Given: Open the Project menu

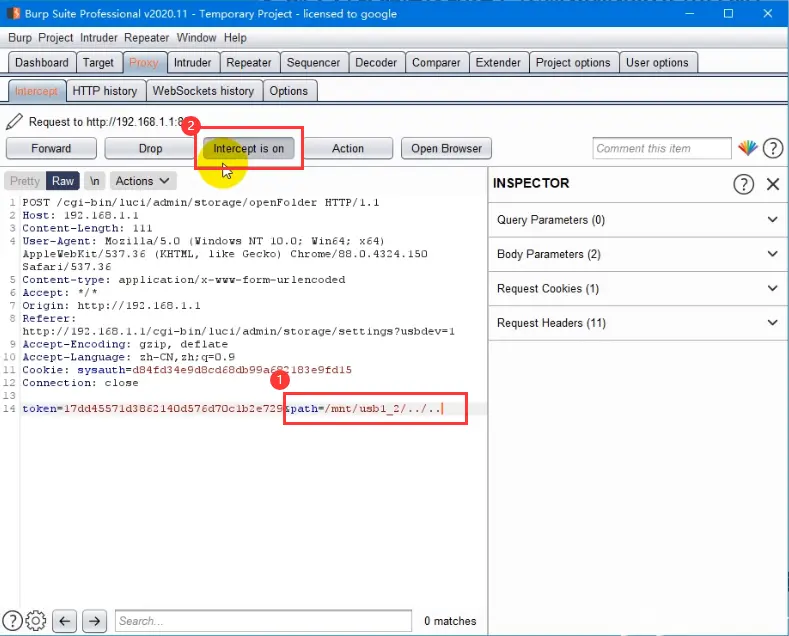Looking at the screenshot, I should 55,38.
